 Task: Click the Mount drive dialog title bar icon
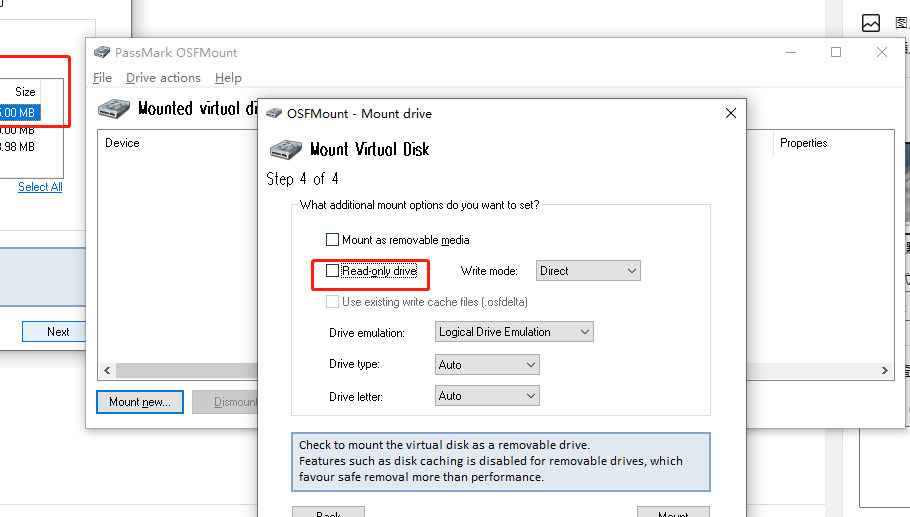[273, 113]
